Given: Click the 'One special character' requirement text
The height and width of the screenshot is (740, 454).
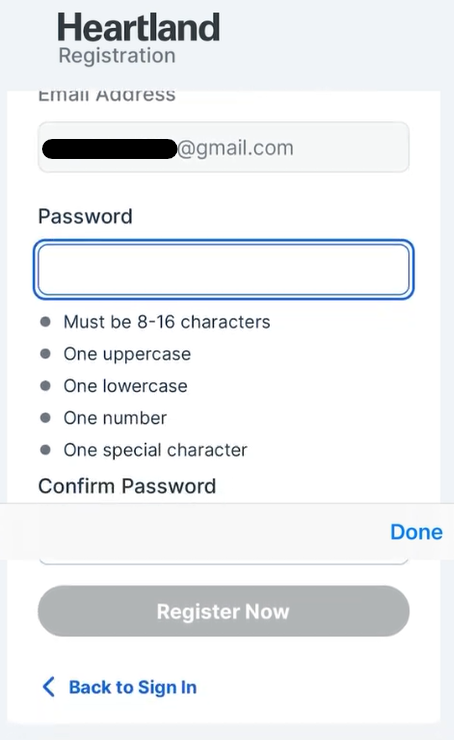Looking at the screenshot, I should point(155,450).
